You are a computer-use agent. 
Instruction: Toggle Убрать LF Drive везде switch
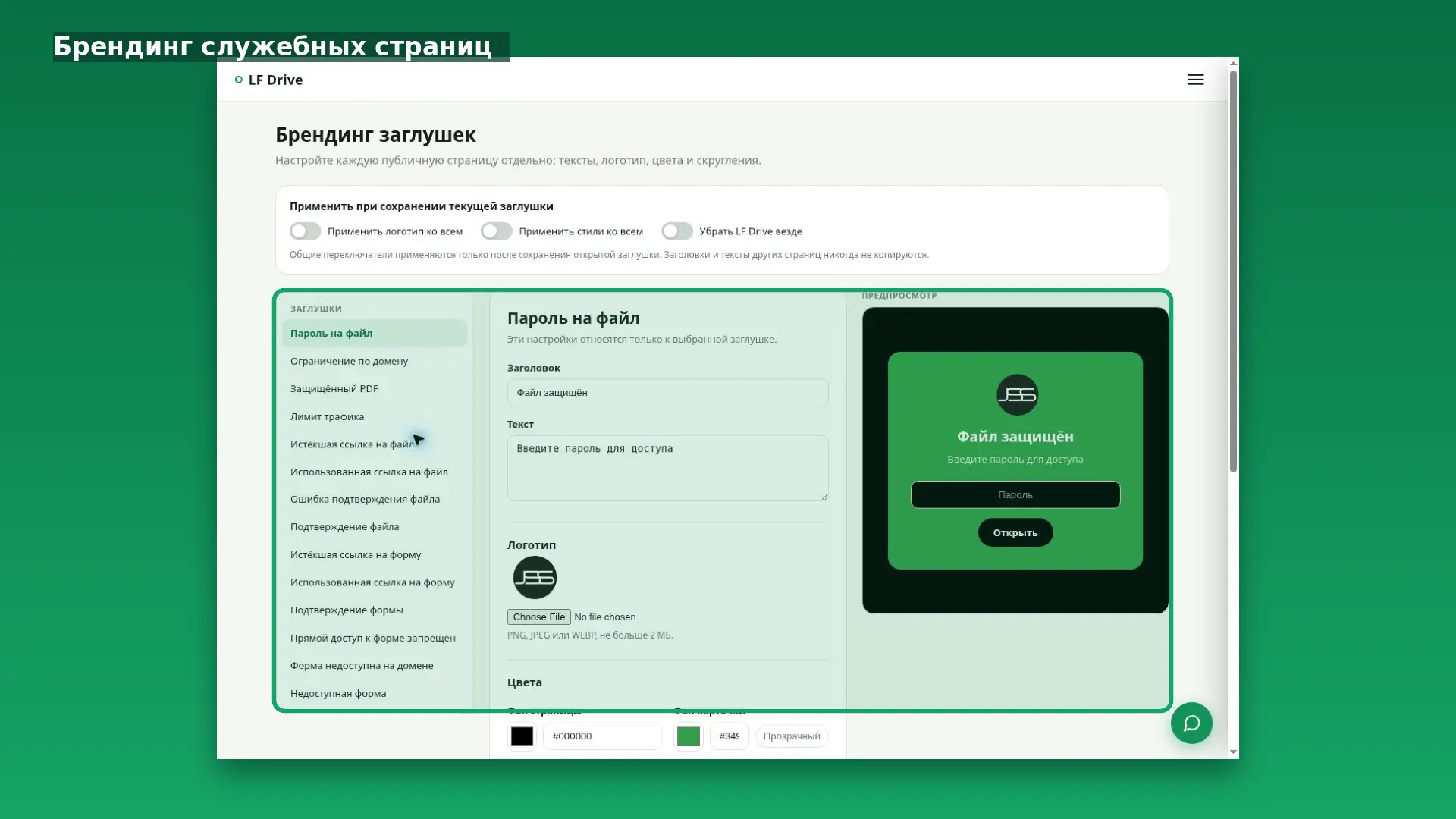pos(677,231)
